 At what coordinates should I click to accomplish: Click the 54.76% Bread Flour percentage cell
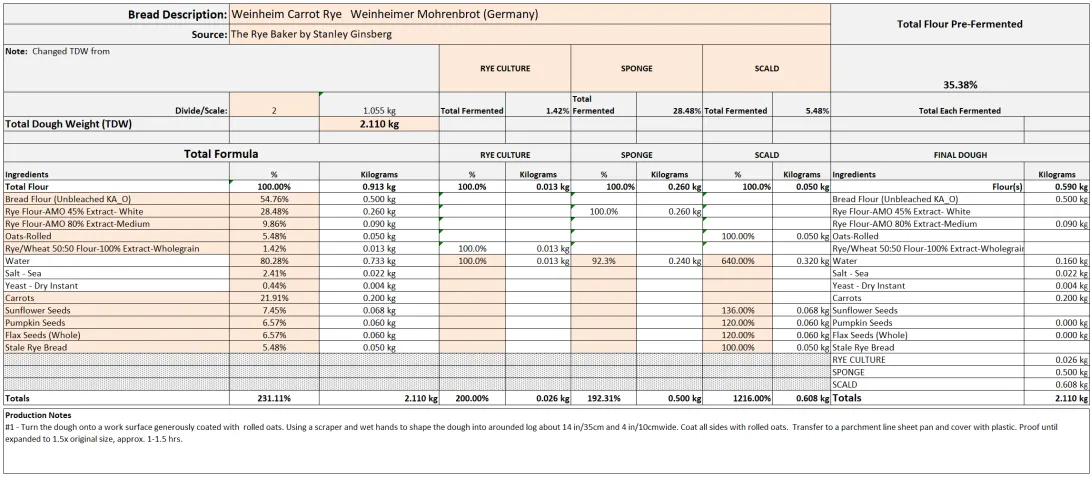[274, 199]
